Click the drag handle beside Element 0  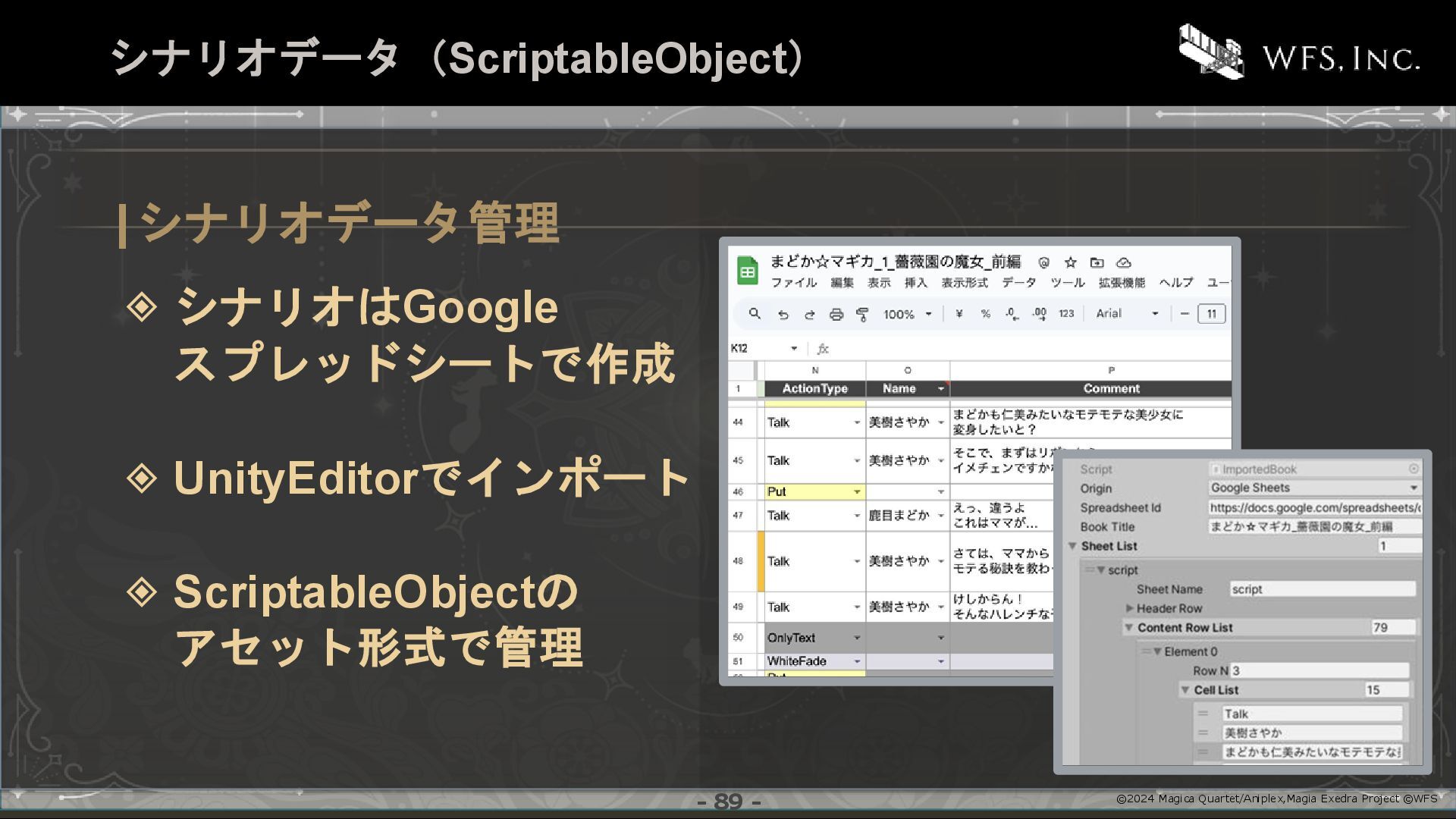pos(1146,651)
